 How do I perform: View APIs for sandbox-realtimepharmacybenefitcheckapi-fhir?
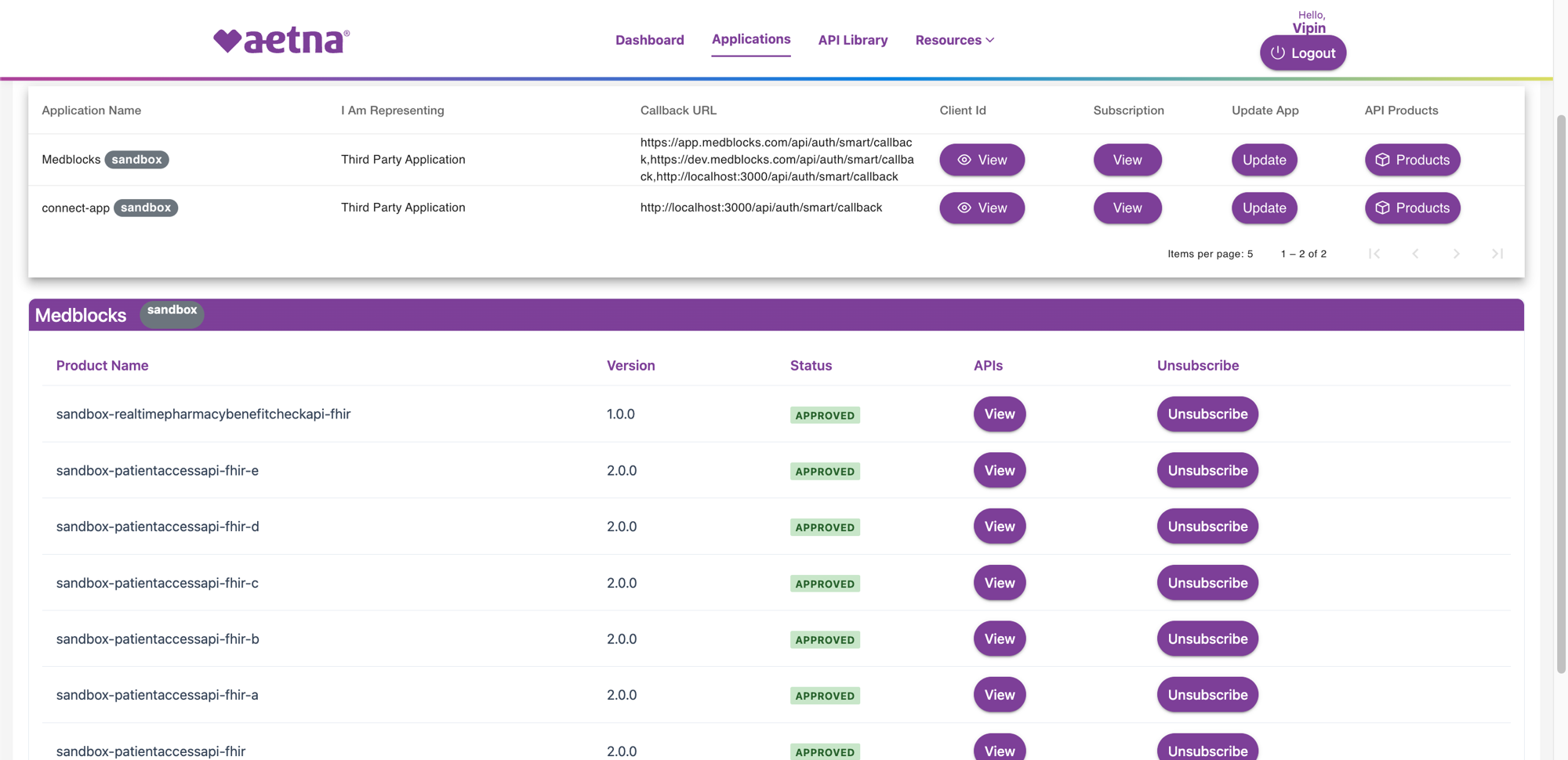pyautogui.click(x=999, y=414)
